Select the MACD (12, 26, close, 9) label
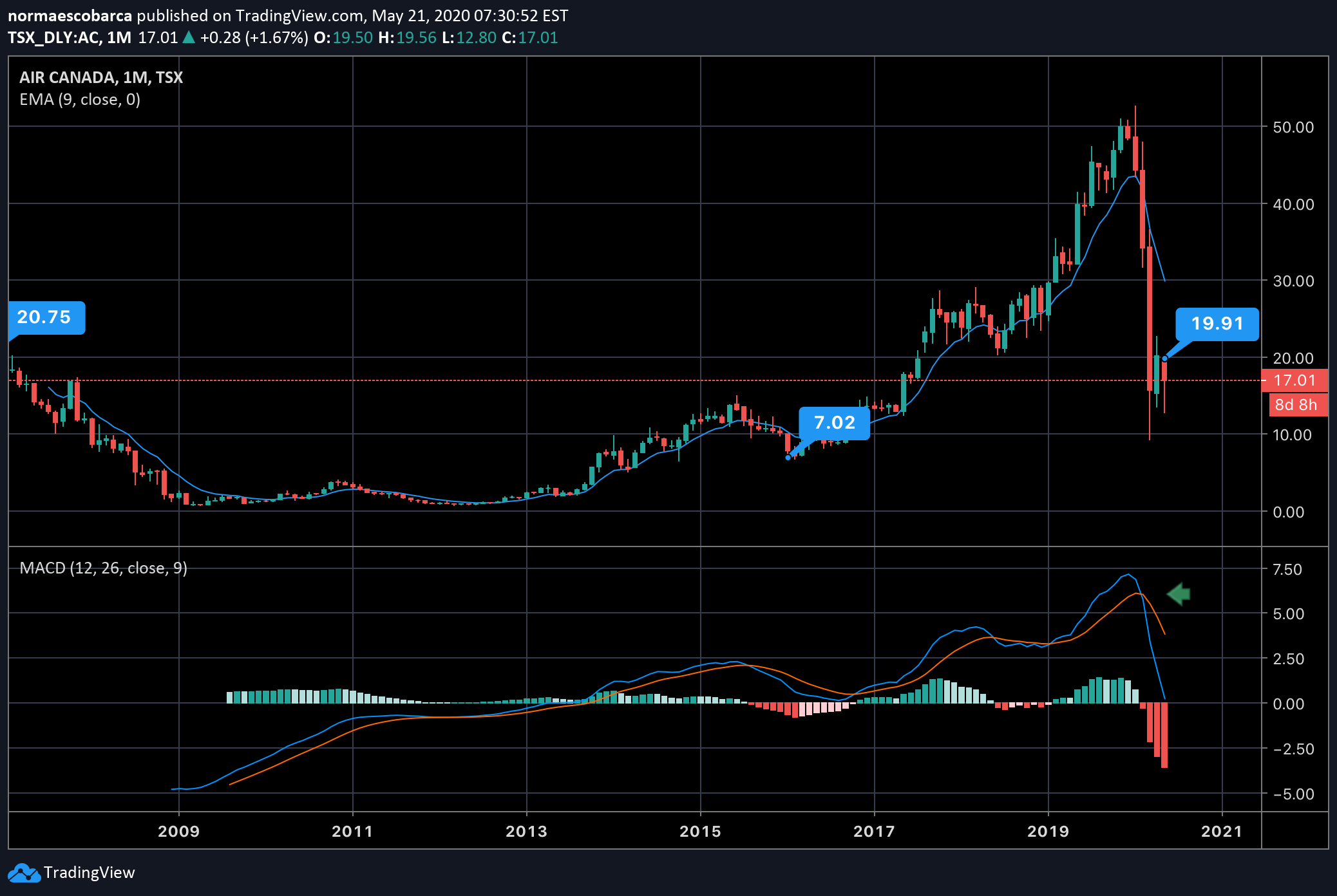1337x896 pixels. (103, 568)
